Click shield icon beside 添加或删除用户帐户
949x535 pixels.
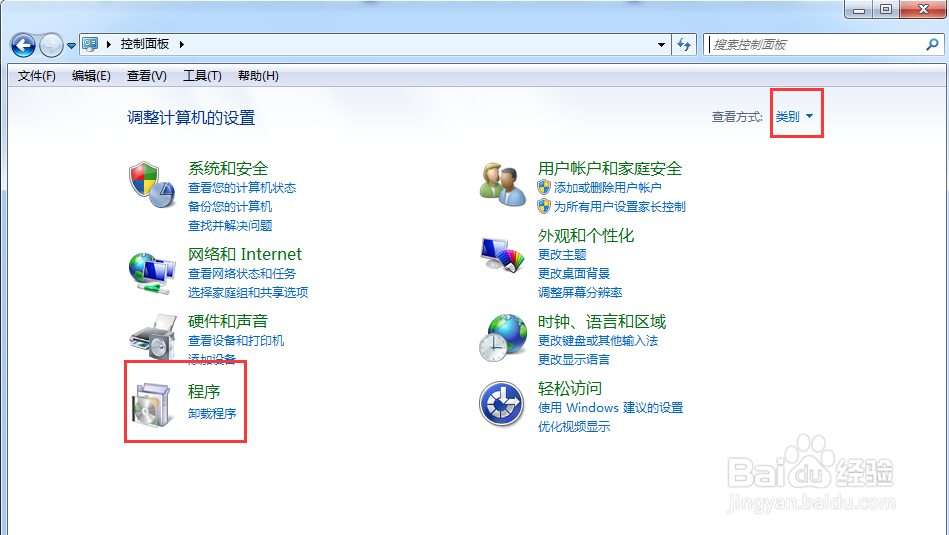pyautogui.click(x=543, y=188)
